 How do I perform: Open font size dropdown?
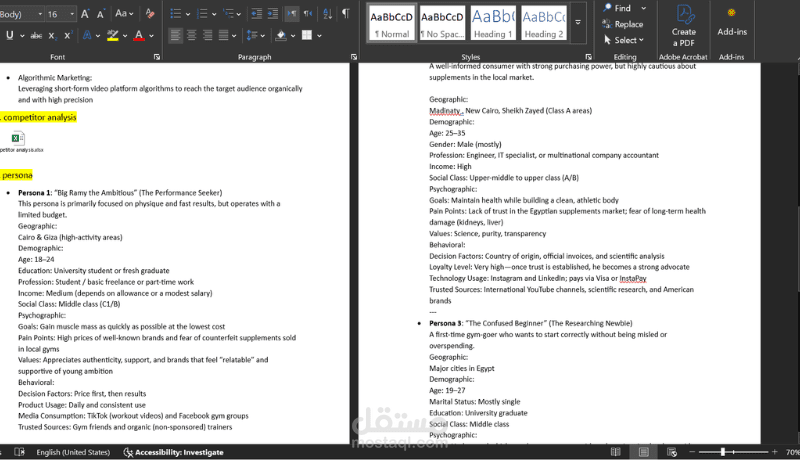72,14
